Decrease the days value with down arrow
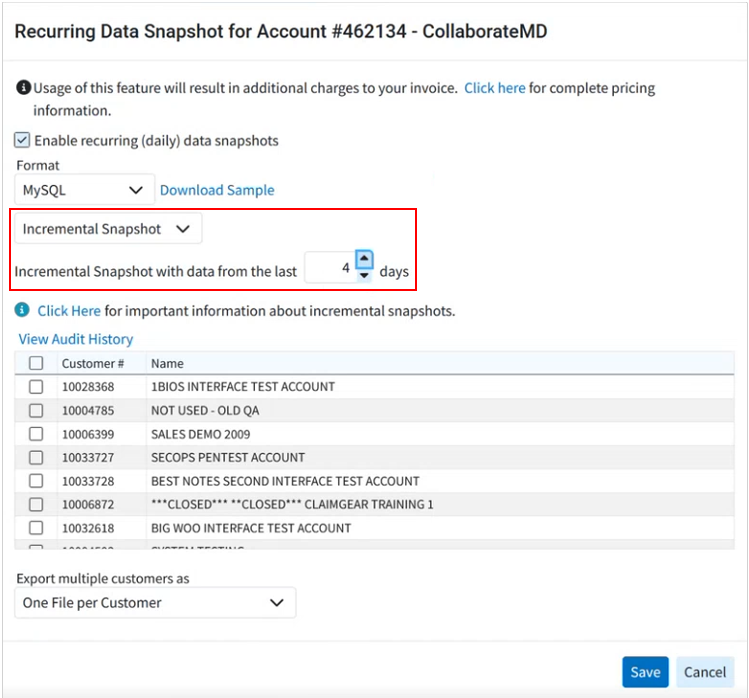Screen dimensions: 749x698 coord(364,276)
